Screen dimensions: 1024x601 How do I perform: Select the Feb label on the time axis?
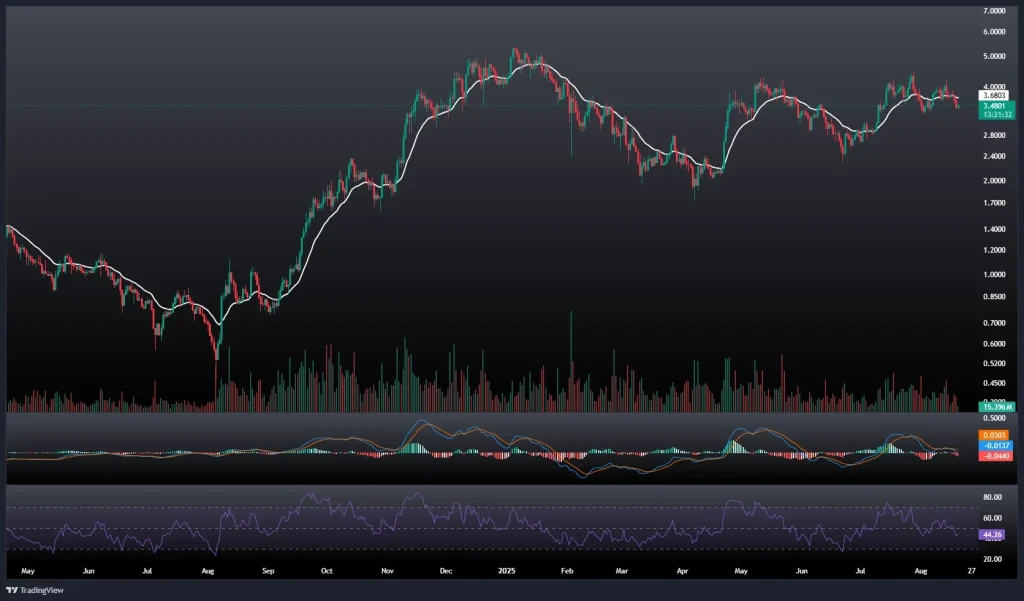click(567, 571)
